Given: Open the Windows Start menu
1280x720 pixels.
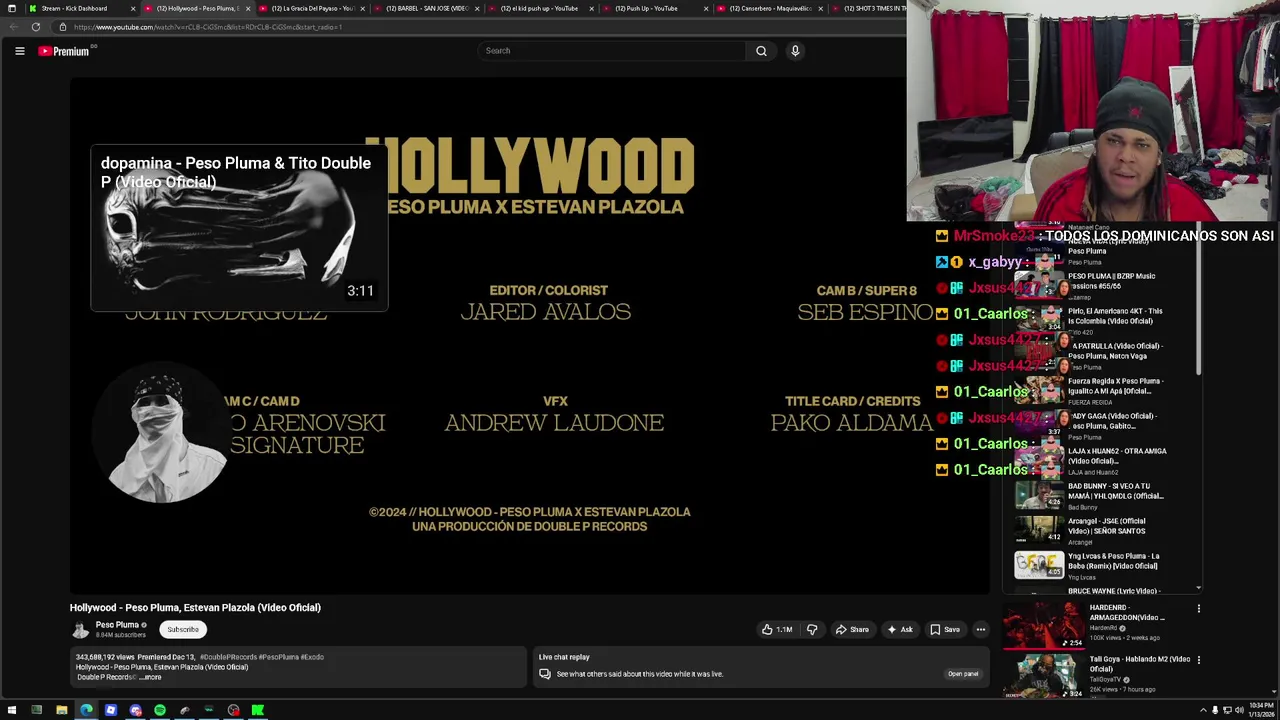Looking at the screenshot, I should 12,710.
